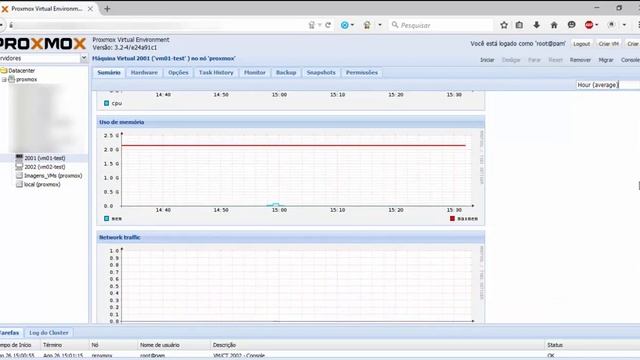The height and width of the screenshot is (360, 640).
Task: Open the Task History tab
Action: [x=216, y=73]
